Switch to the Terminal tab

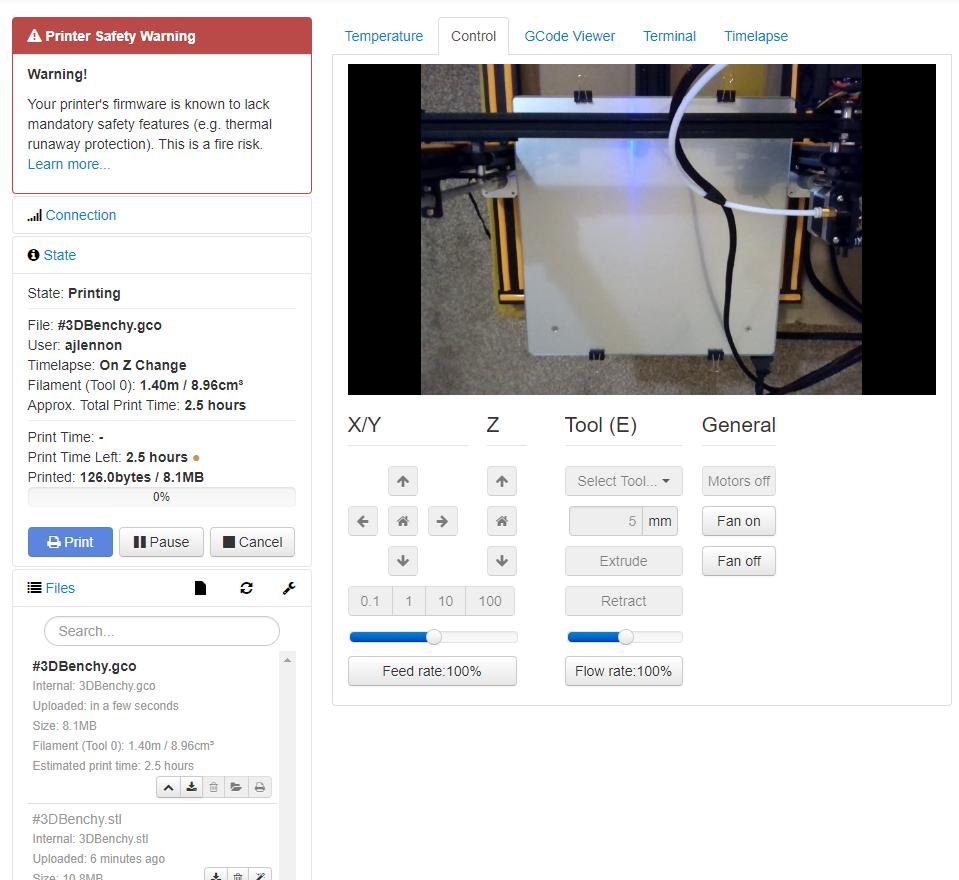coord(669,36)
